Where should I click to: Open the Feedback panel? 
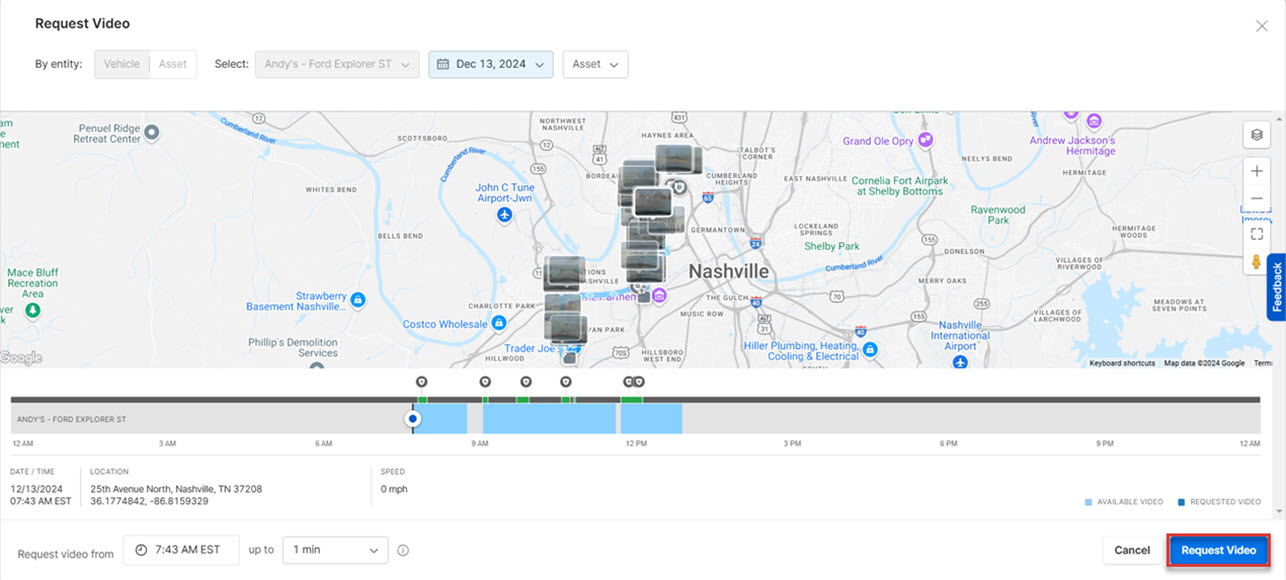[x=1277, y=289]
